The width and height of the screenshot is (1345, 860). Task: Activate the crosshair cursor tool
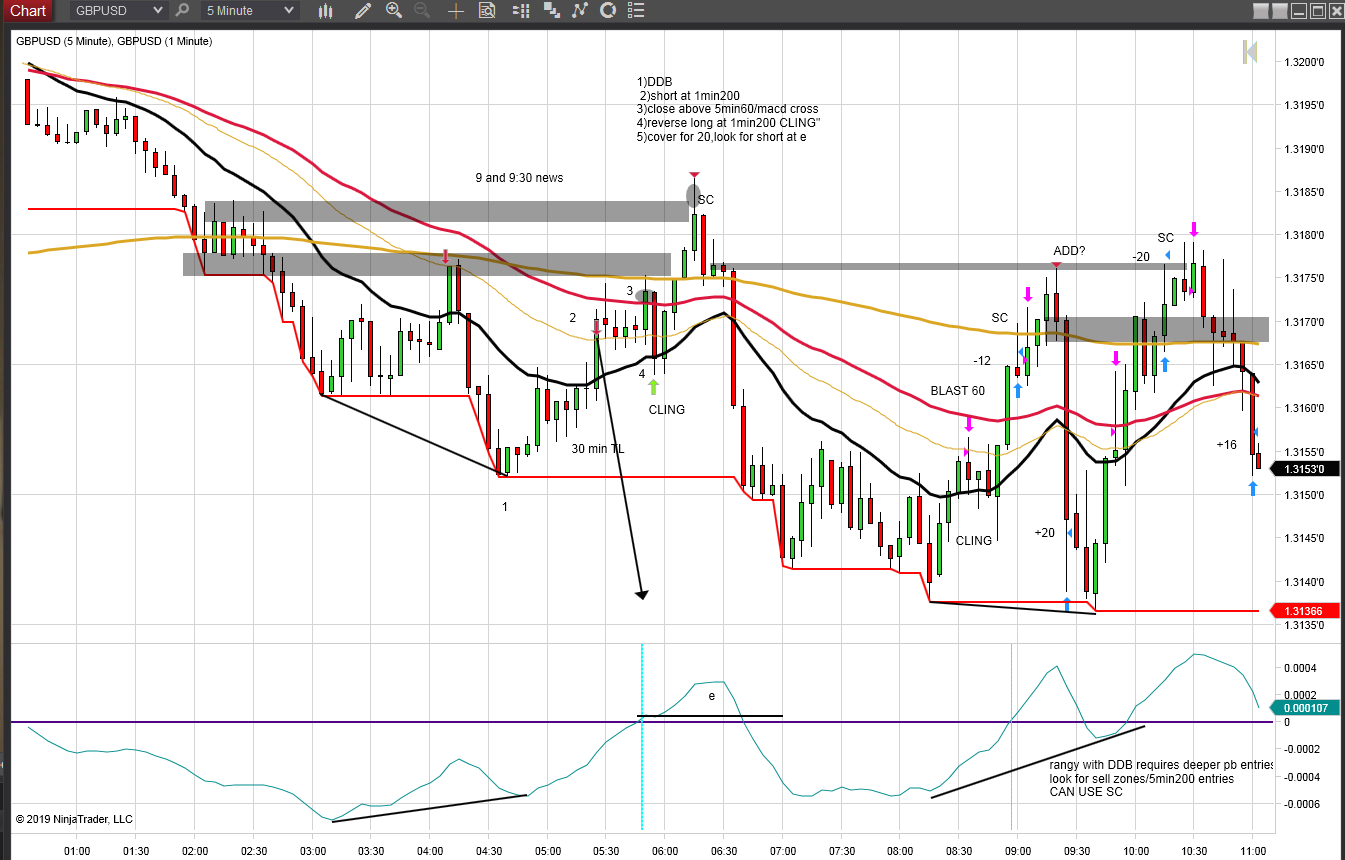click(456, 11)
